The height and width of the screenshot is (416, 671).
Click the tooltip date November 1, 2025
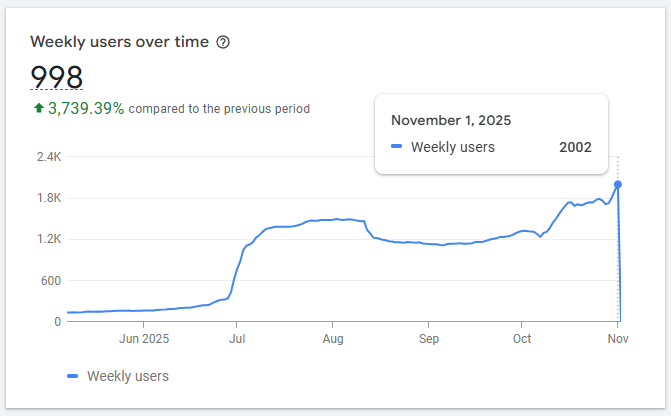pyautogui.click(x=451, y=120)
